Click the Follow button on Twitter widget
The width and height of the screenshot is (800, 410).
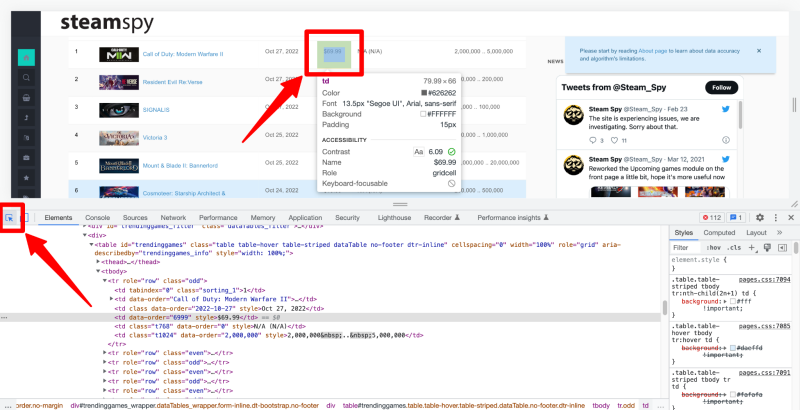[x=721, y=88]
